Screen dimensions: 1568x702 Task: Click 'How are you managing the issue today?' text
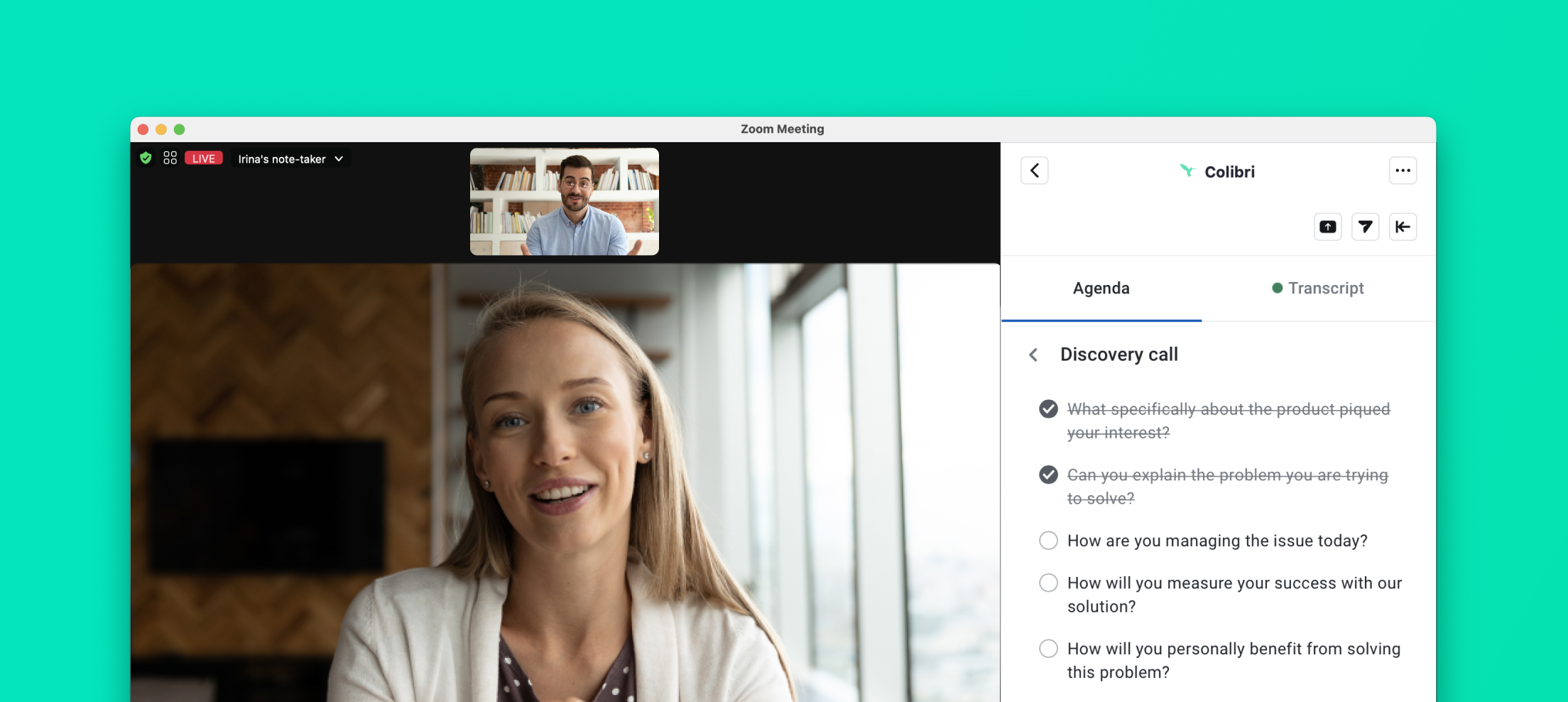coord(1217,541)
